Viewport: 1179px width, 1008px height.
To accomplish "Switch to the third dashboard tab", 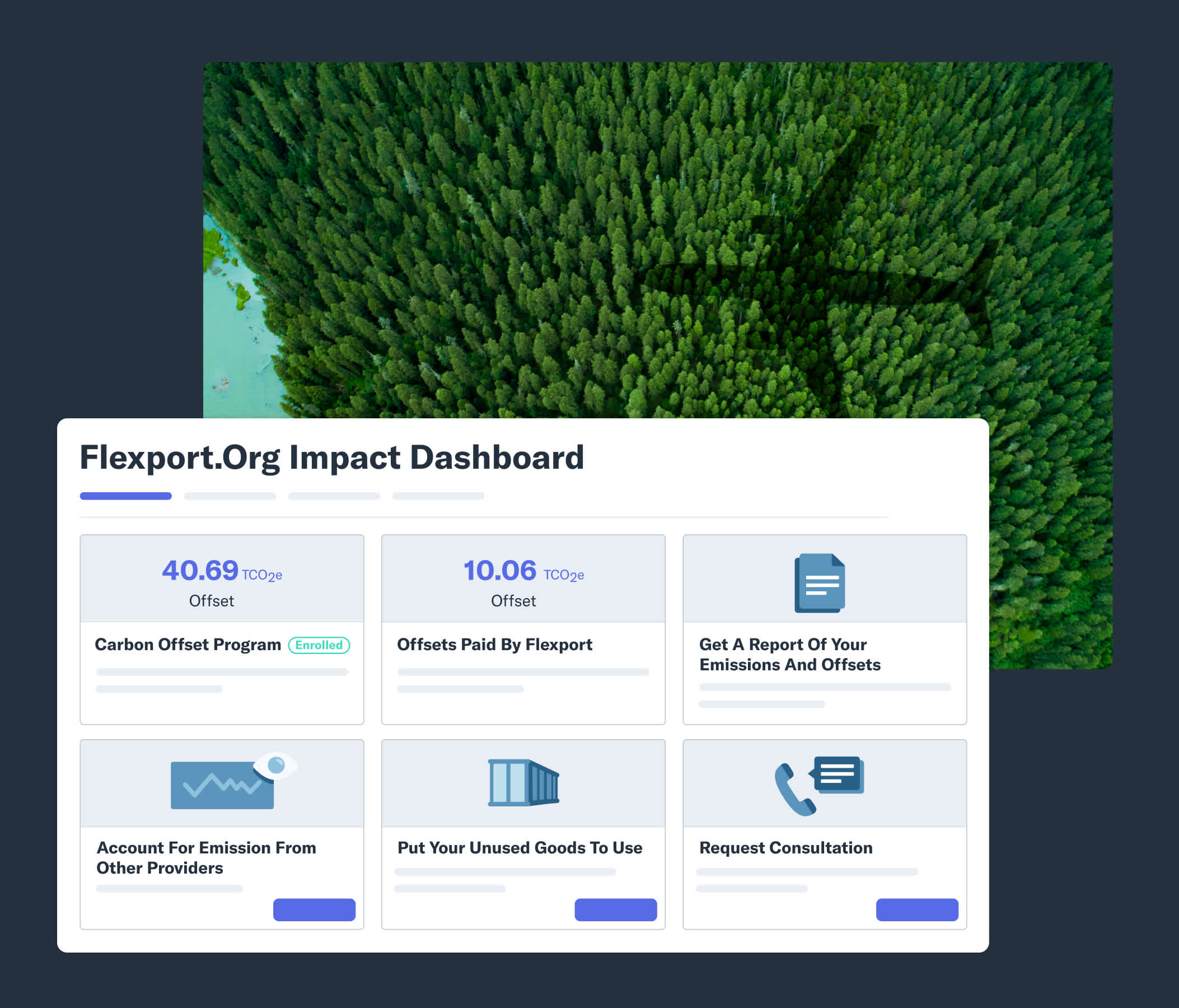I will point(334,496).
